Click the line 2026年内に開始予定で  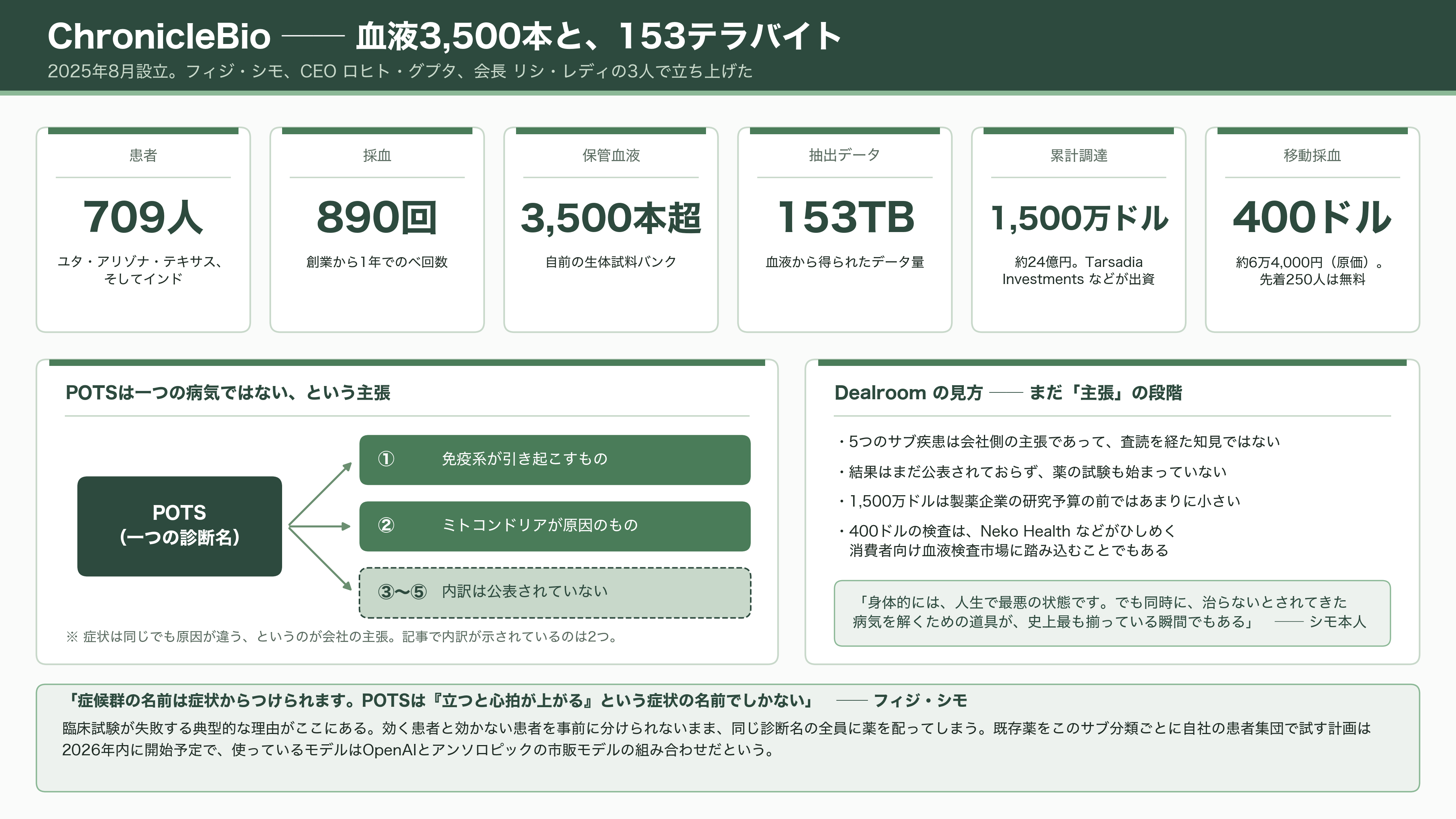pos(418,750)
